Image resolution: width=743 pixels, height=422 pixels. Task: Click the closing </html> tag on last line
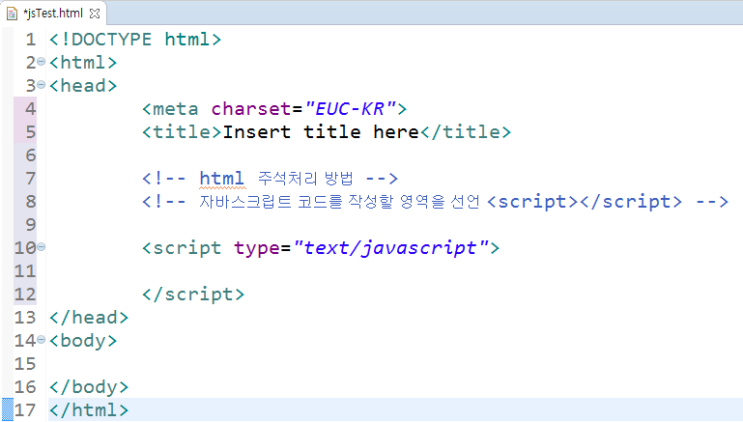88,409
